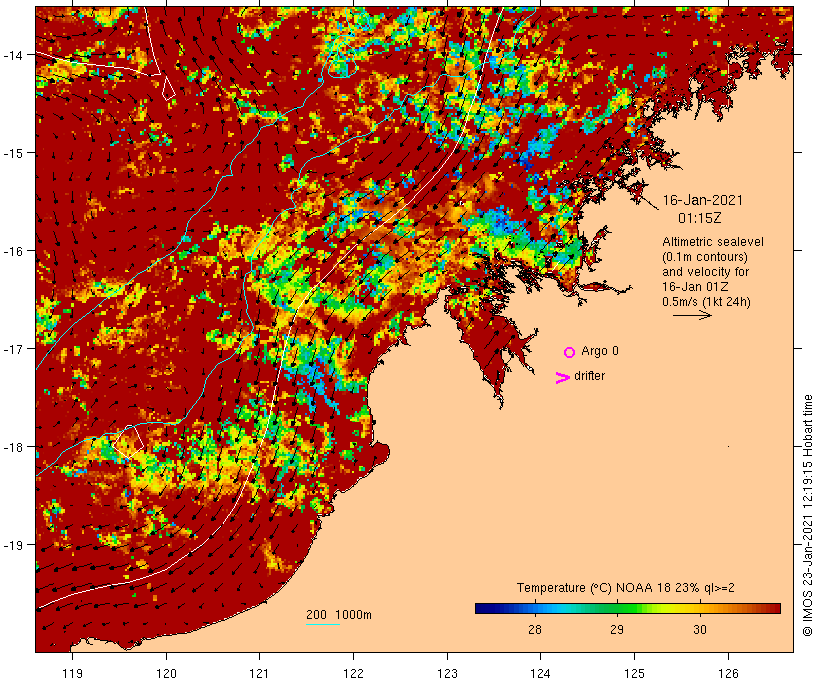The height and width of the screenshot is (680, 820).
Task: Click the longitude label '120'
Action: click(x=166, y=673)
